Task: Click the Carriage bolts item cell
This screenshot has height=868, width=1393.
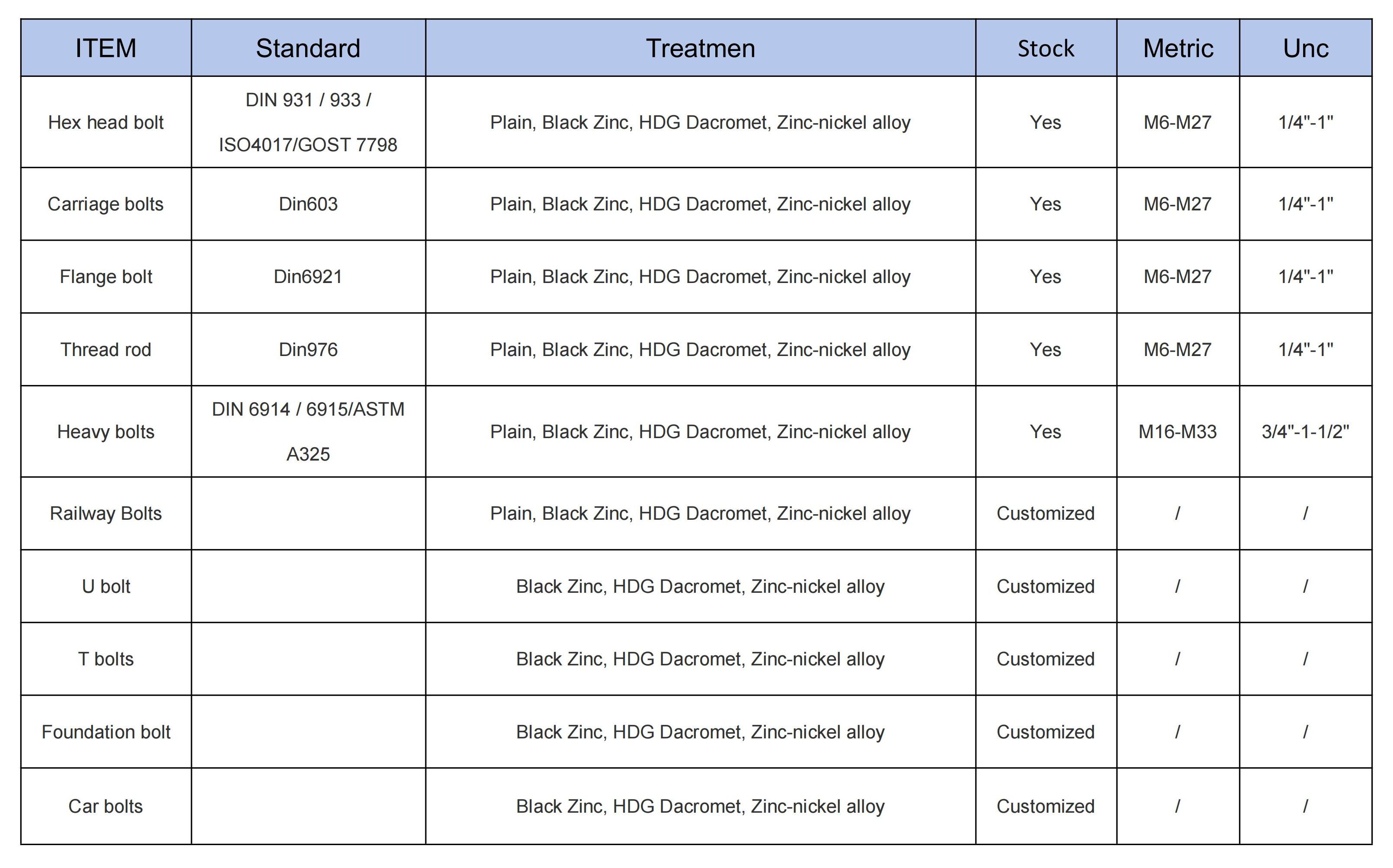Action: point(105,204)
